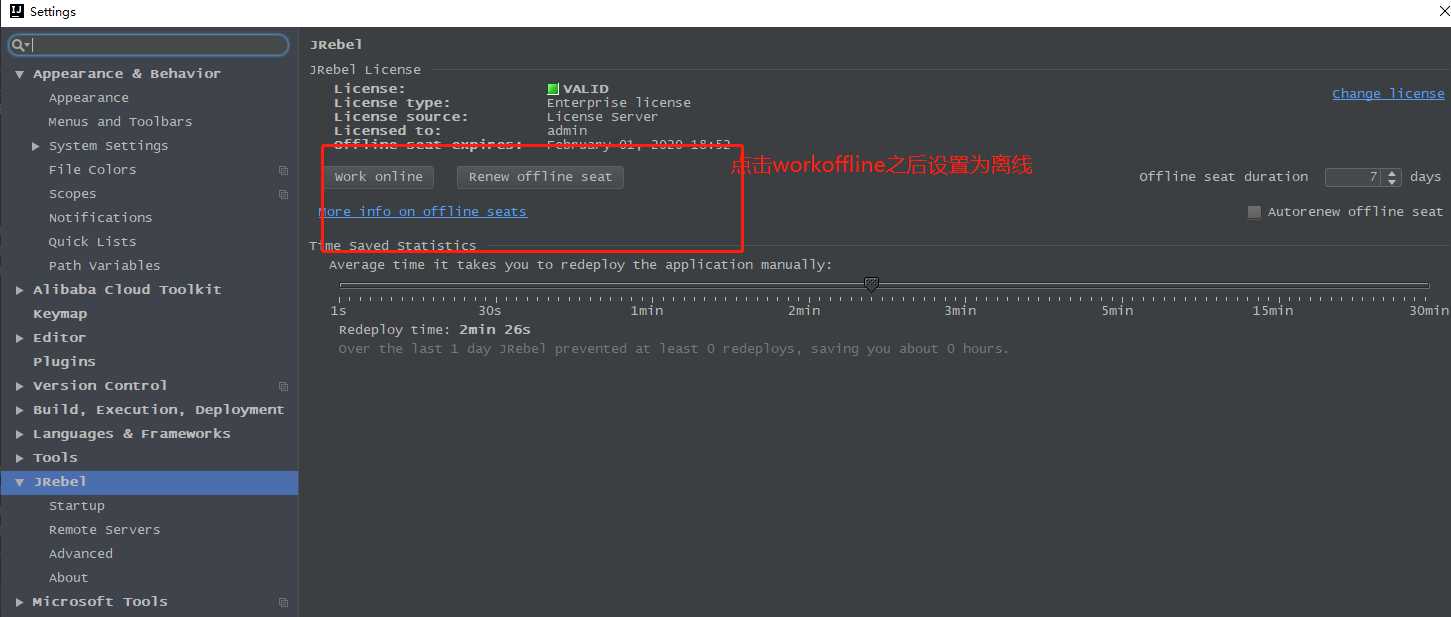Click the project-level icon next to Microsoft Tools
Image resolution: width=1451 pixels, height=617 pixels.
pos(283,602)
